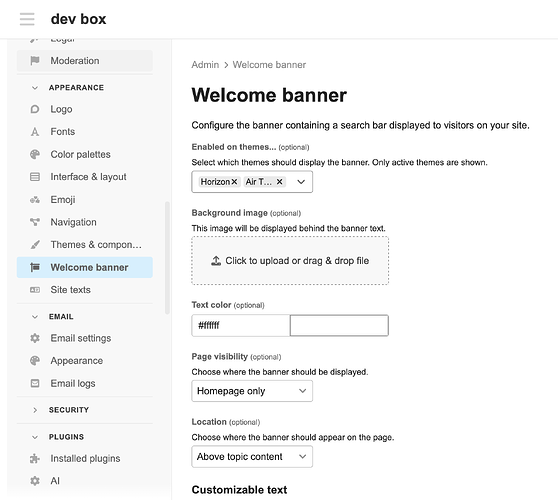The height and width of the screenshot is (500, 558).
Task: Collapse the EMAIL section
Action: [35, 317]
